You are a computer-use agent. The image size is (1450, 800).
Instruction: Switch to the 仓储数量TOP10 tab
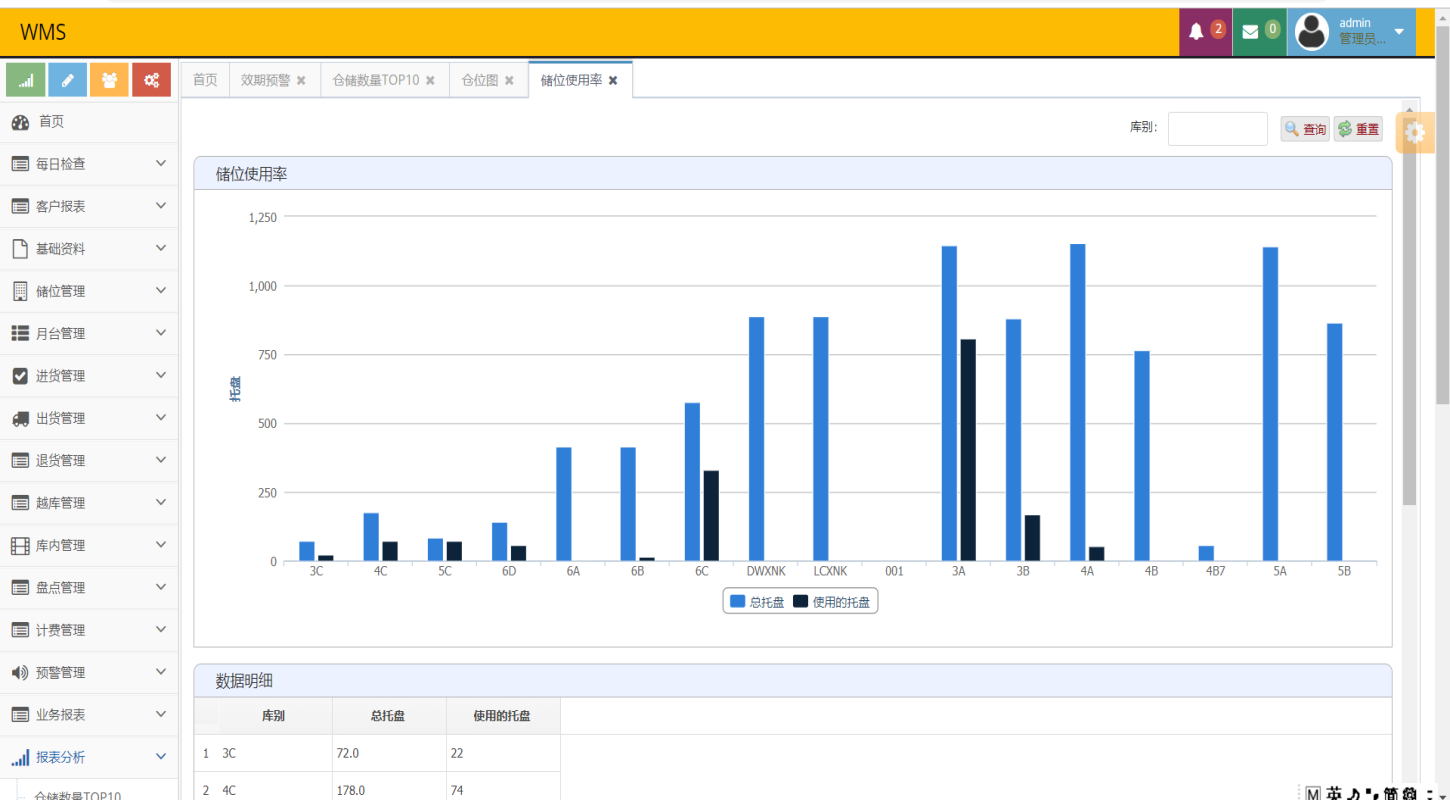[376, 80]
